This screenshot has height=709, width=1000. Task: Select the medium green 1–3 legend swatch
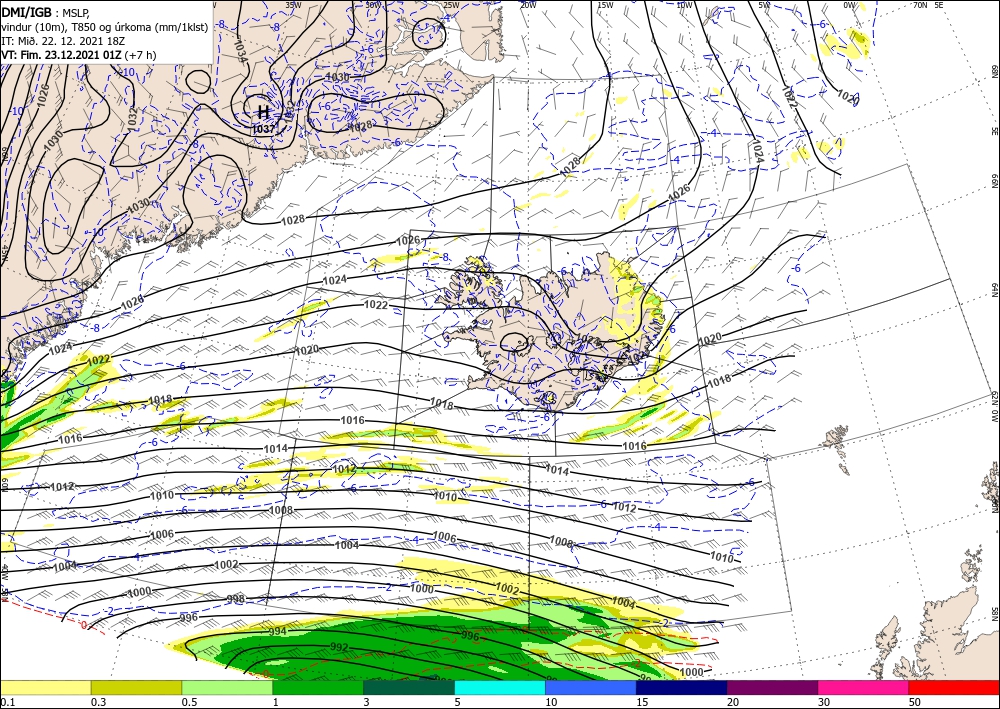318,687
